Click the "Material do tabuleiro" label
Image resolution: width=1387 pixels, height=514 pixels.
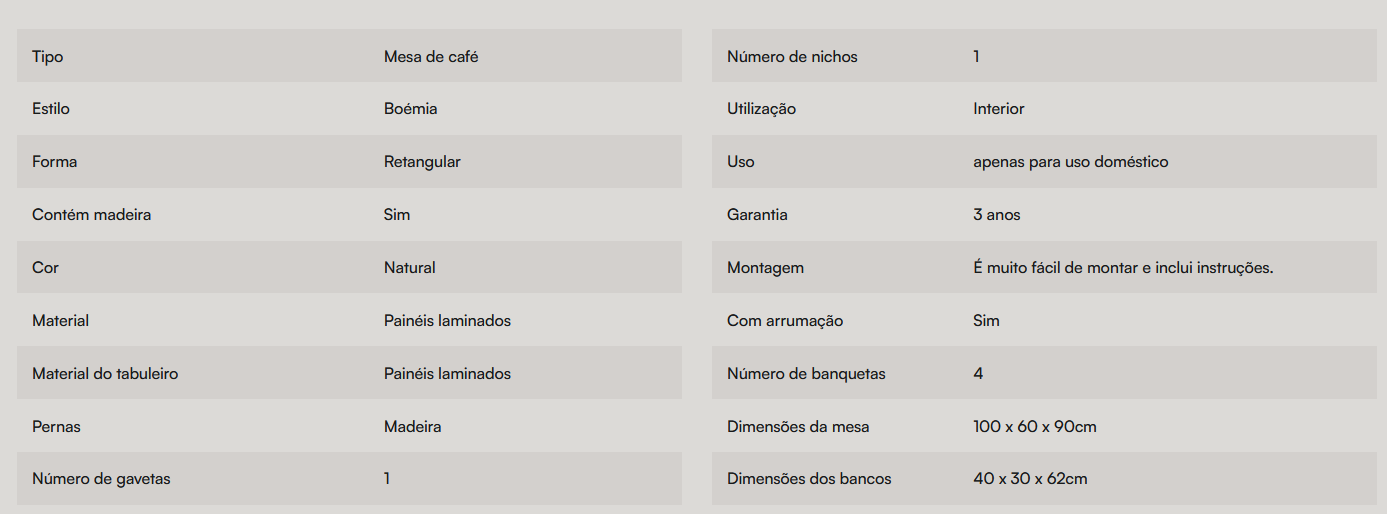[x=105, y=374]
